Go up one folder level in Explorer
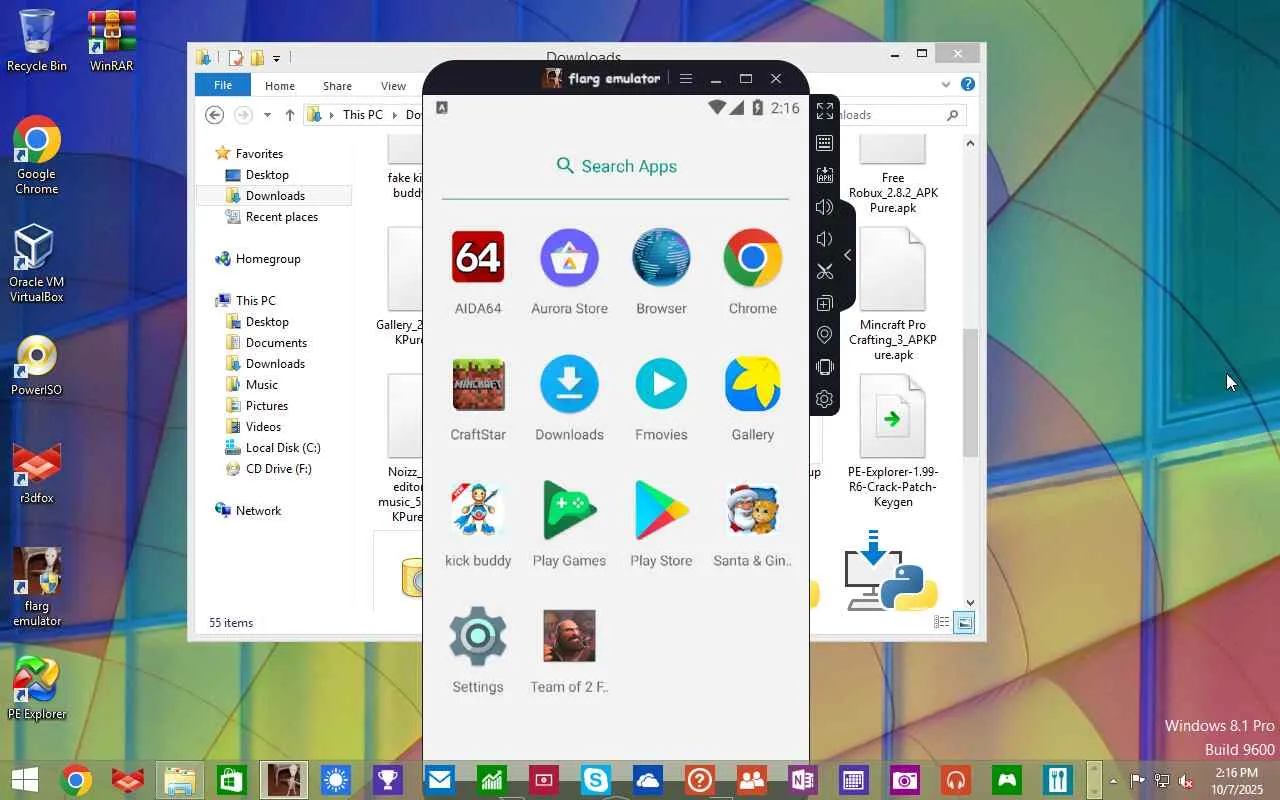Viewport: 1280px width, 800px height. (290, 115)
